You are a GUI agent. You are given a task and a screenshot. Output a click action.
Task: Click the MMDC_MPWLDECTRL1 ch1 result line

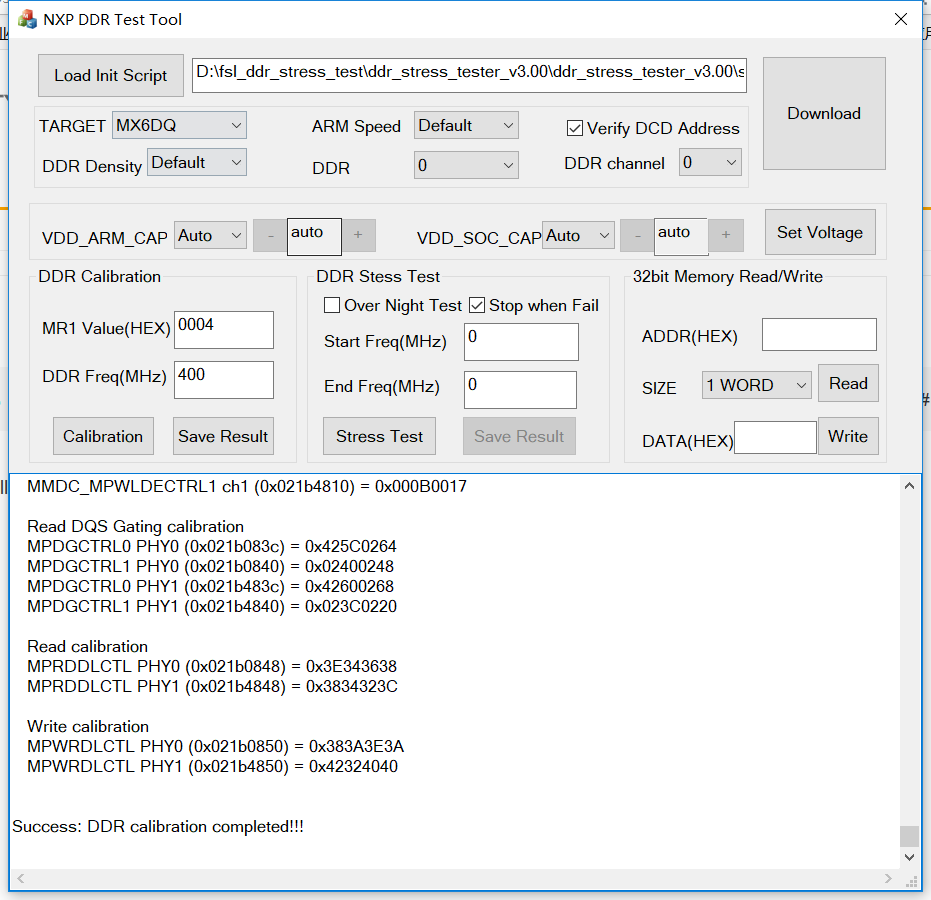tap(247, 486)
